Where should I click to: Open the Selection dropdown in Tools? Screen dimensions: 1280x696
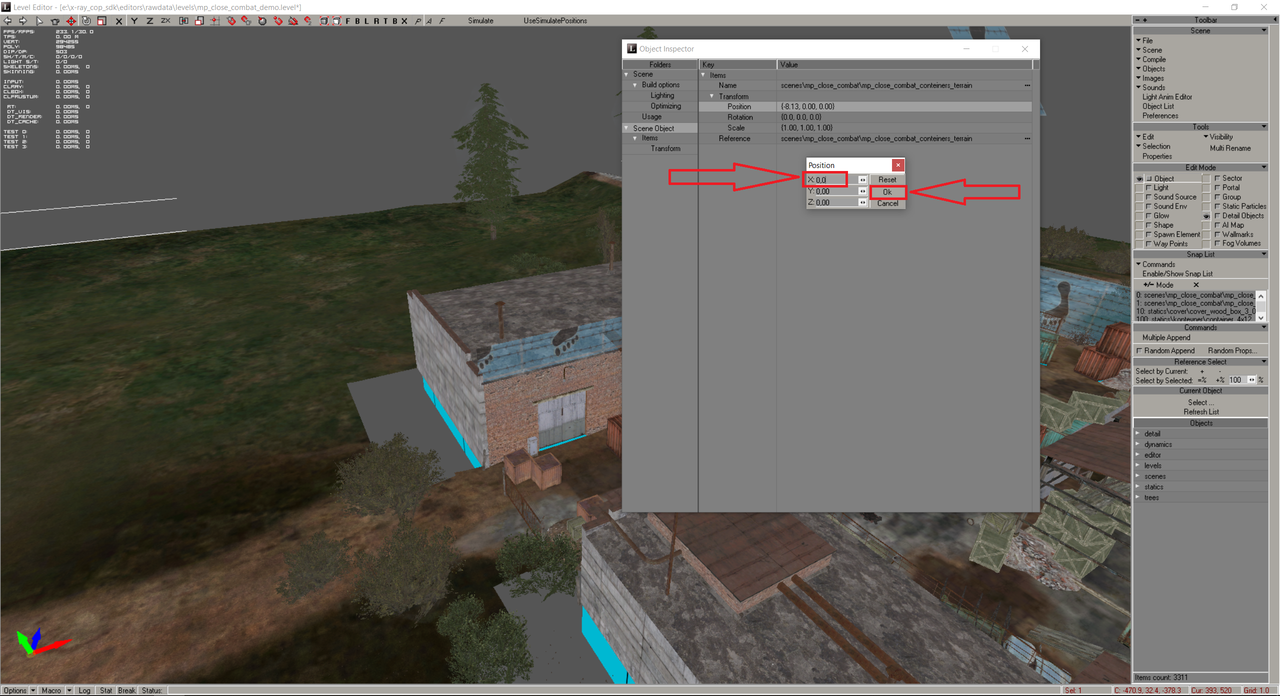[1153, 146]
